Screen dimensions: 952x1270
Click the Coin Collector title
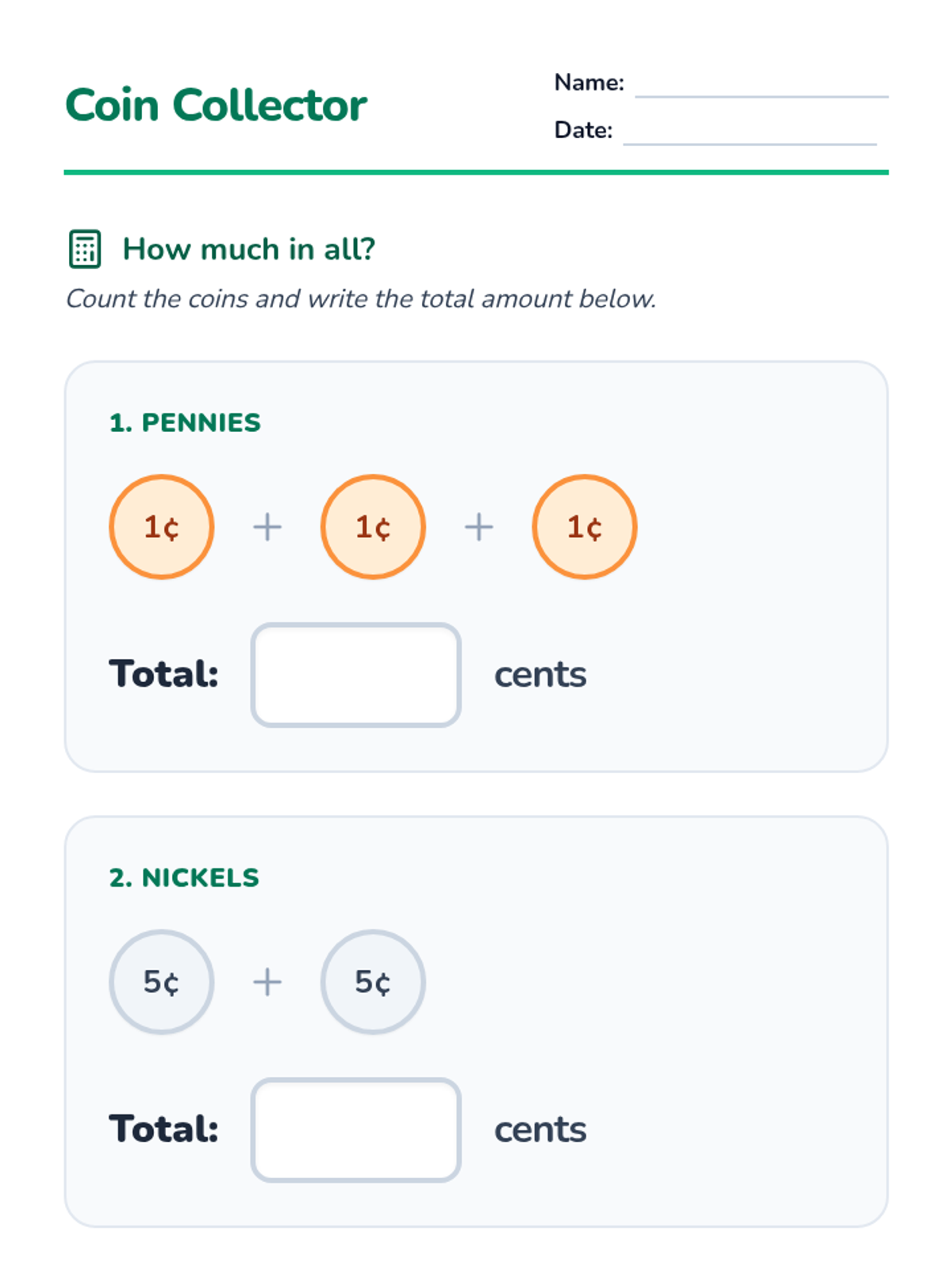[x=216, y=105]
